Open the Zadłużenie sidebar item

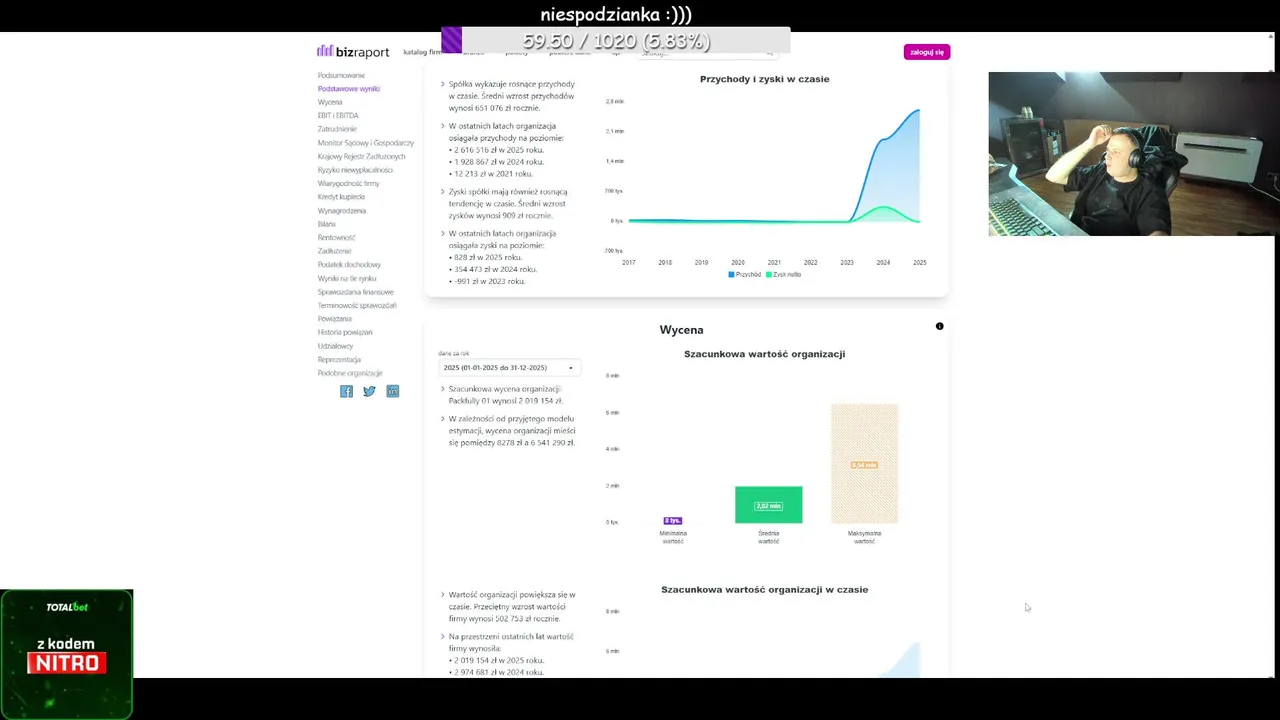click(335, 251)
